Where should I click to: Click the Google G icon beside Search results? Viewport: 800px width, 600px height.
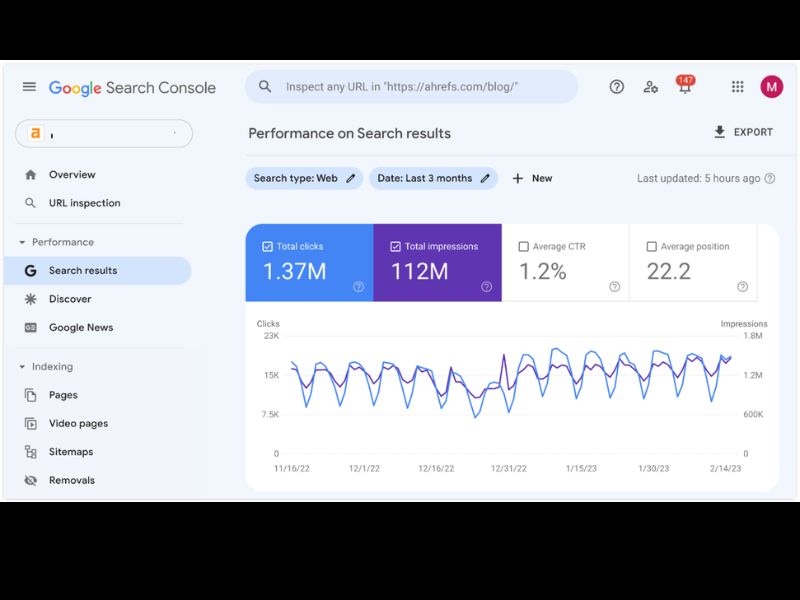[31, 270]
